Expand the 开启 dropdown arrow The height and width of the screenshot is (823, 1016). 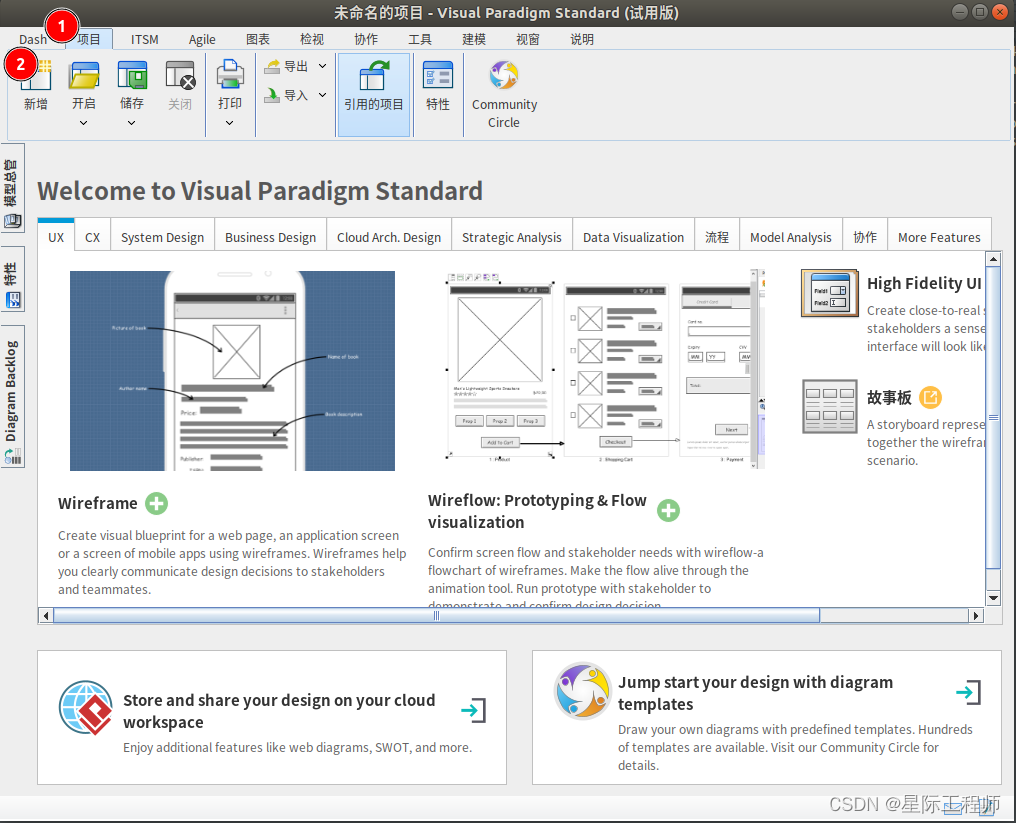84,122
